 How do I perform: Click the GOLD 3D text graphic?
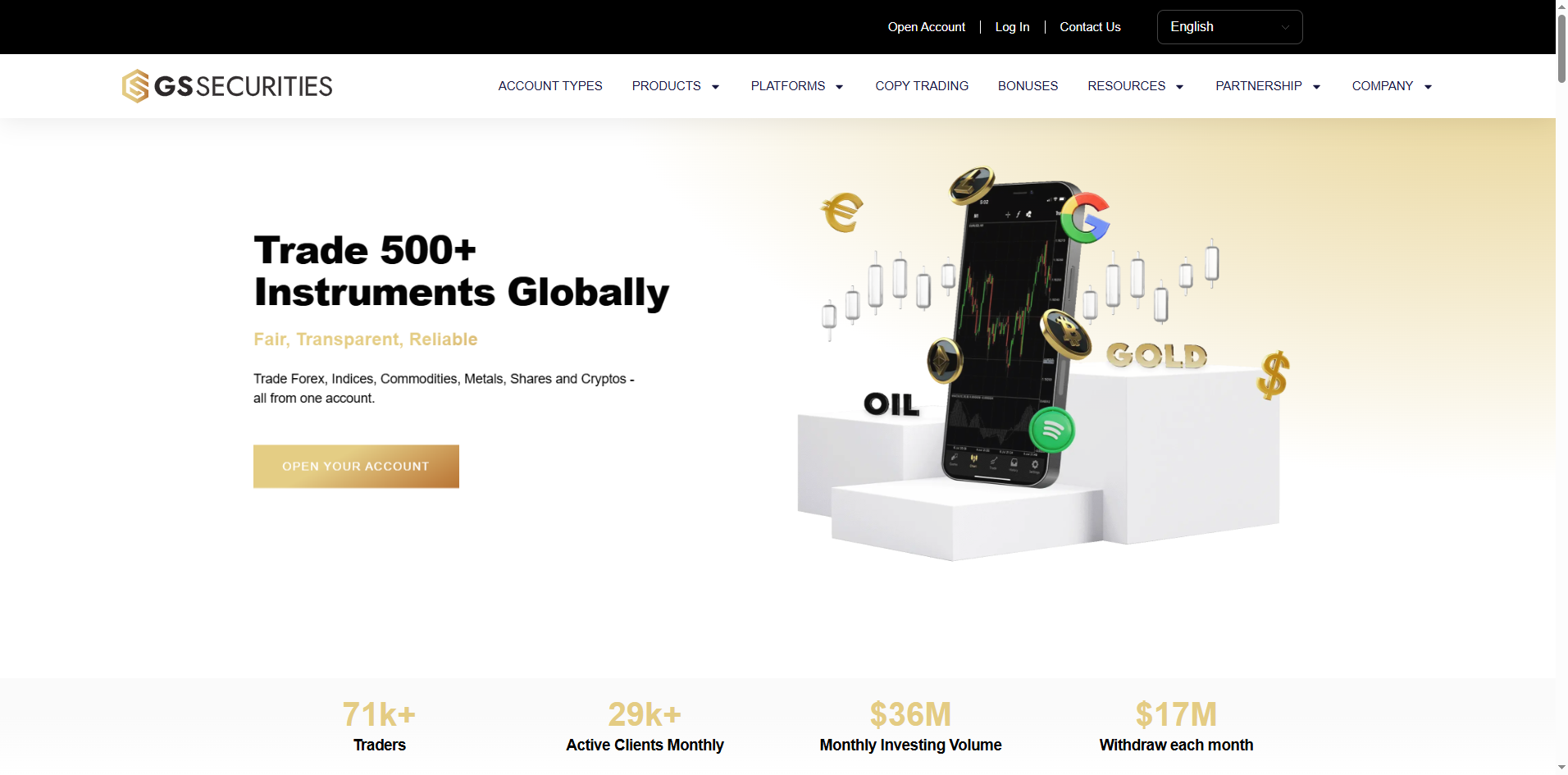point(1157,355)
